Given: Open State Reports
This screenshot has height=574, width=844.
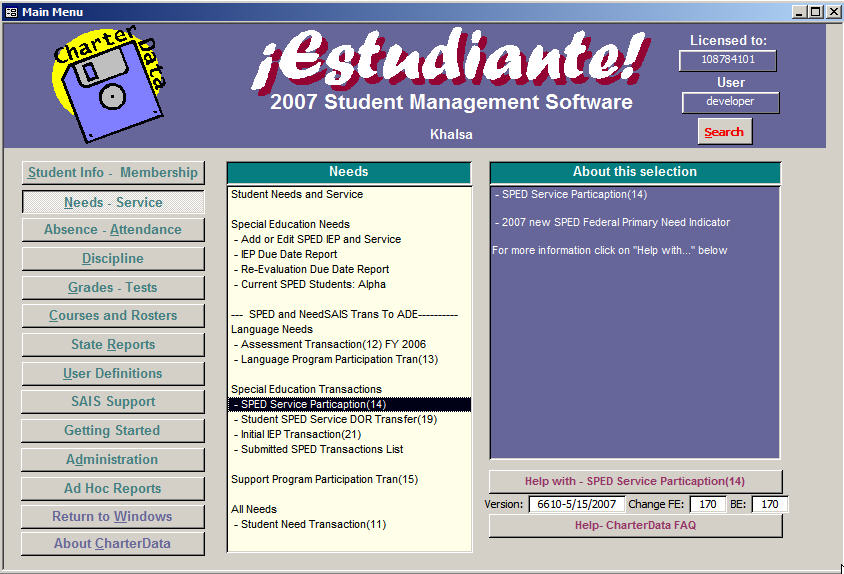Looking at the screenshot, I should [113, 345].
